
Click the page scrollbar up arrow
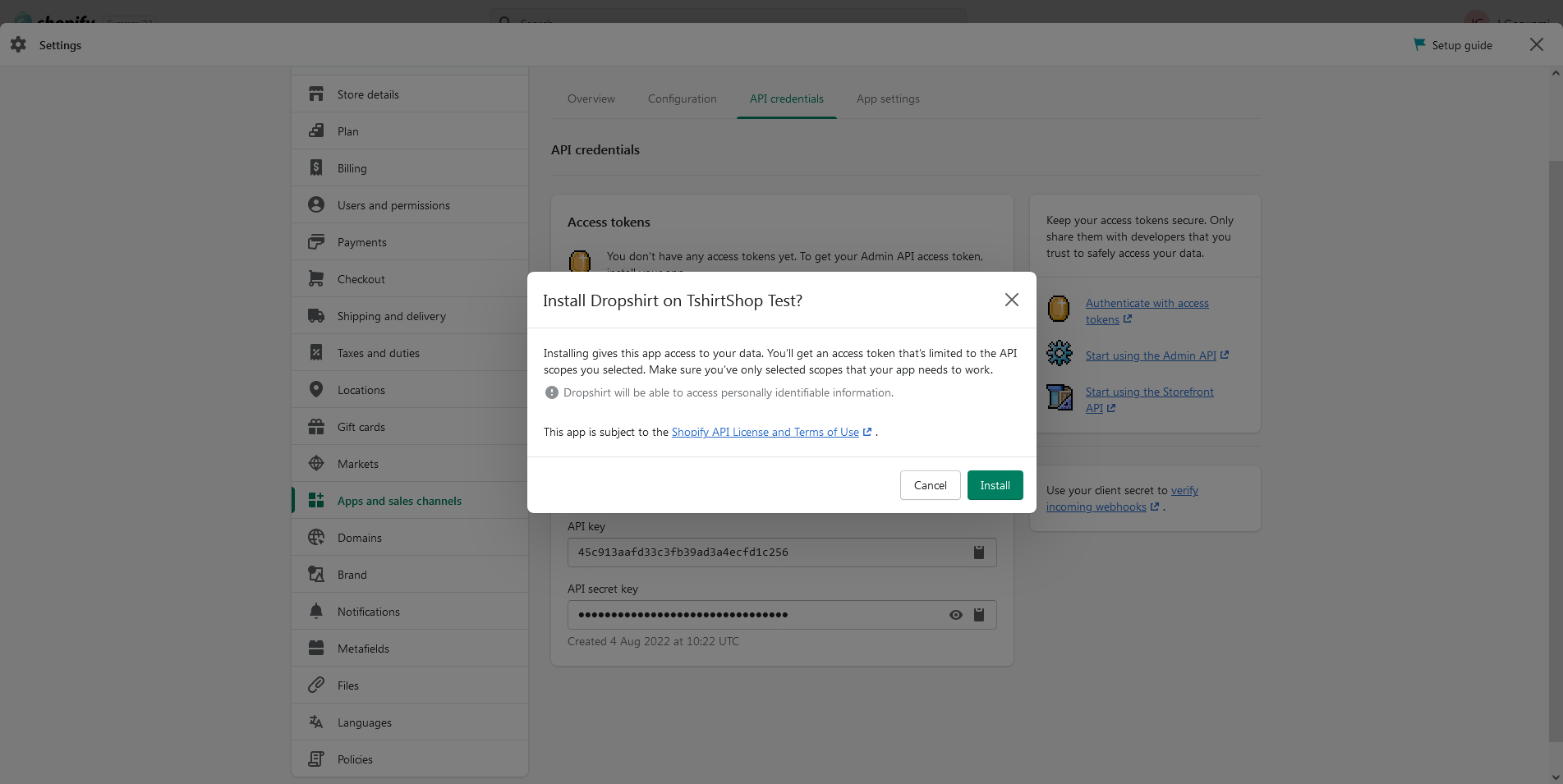point(1556,73)
